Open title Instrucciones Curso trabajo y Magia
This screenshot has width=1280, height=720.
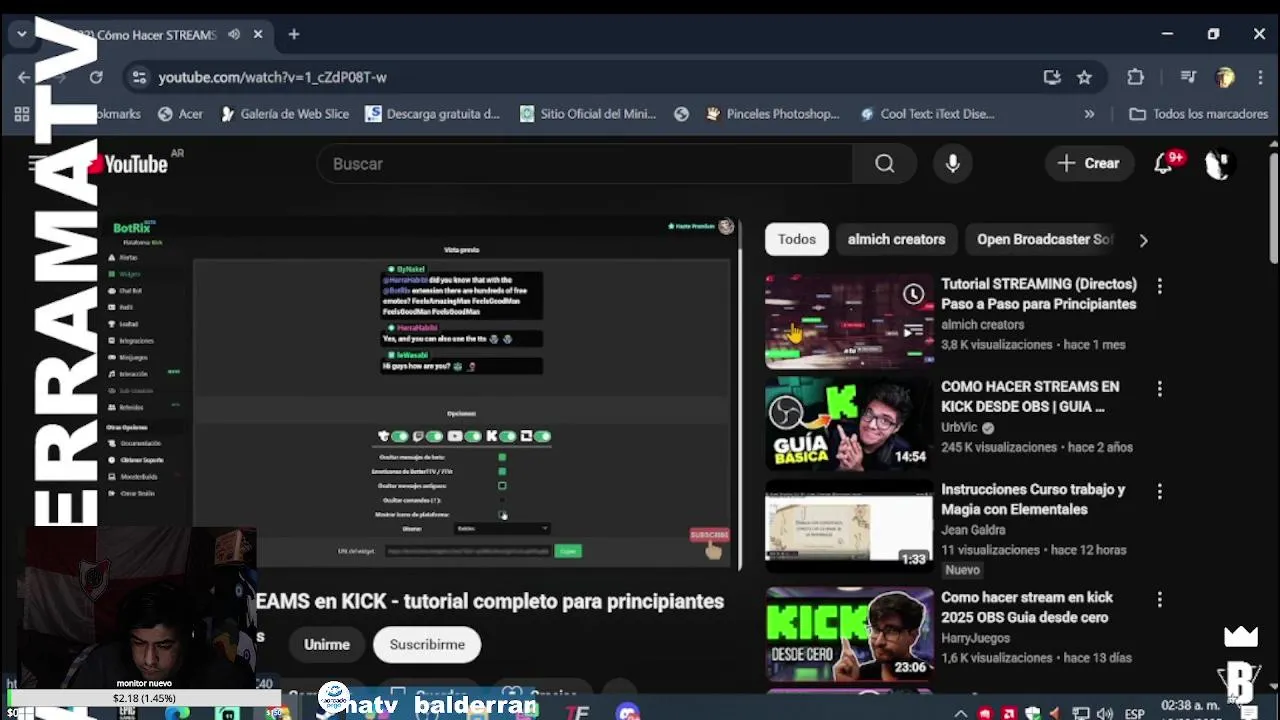(1033, 499)
